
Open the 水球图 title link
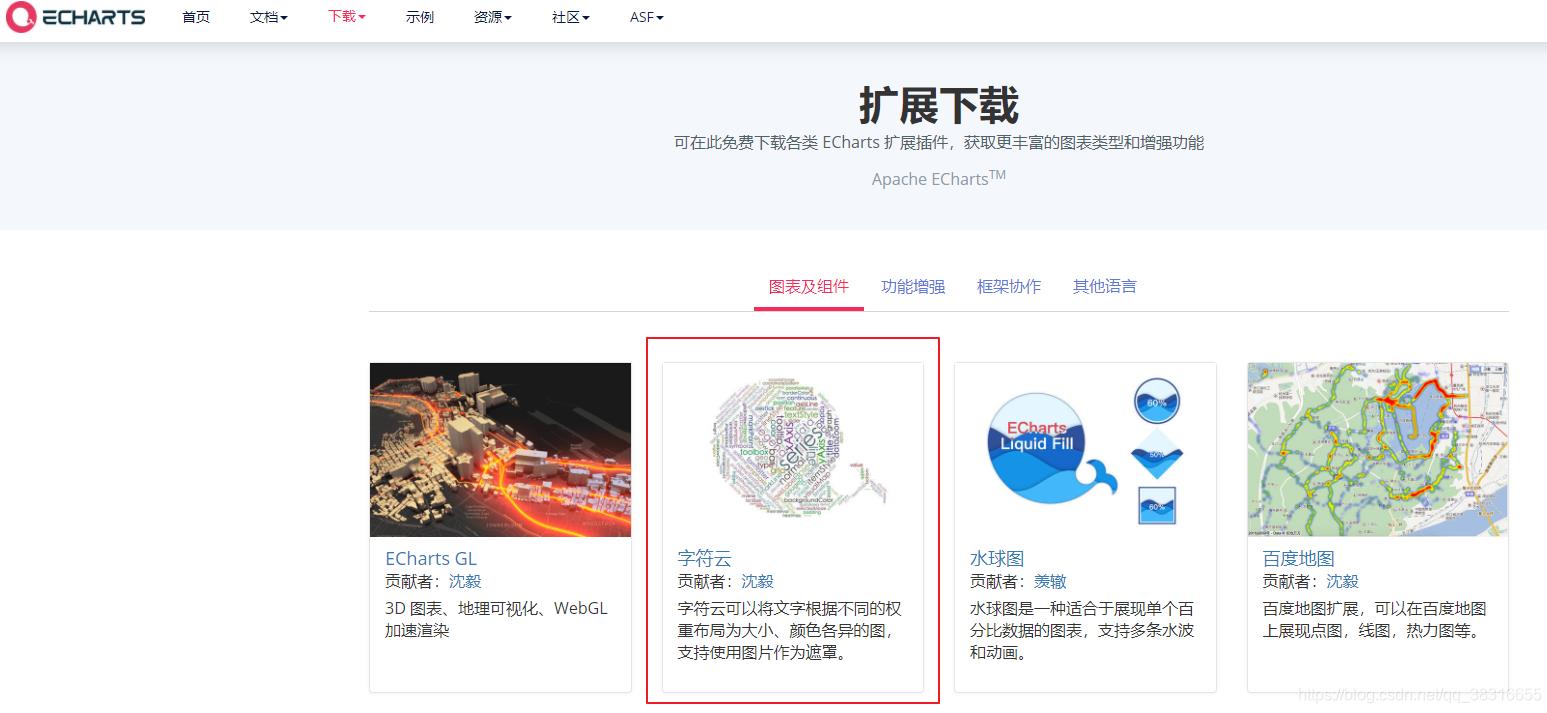(x=996, y=558)
